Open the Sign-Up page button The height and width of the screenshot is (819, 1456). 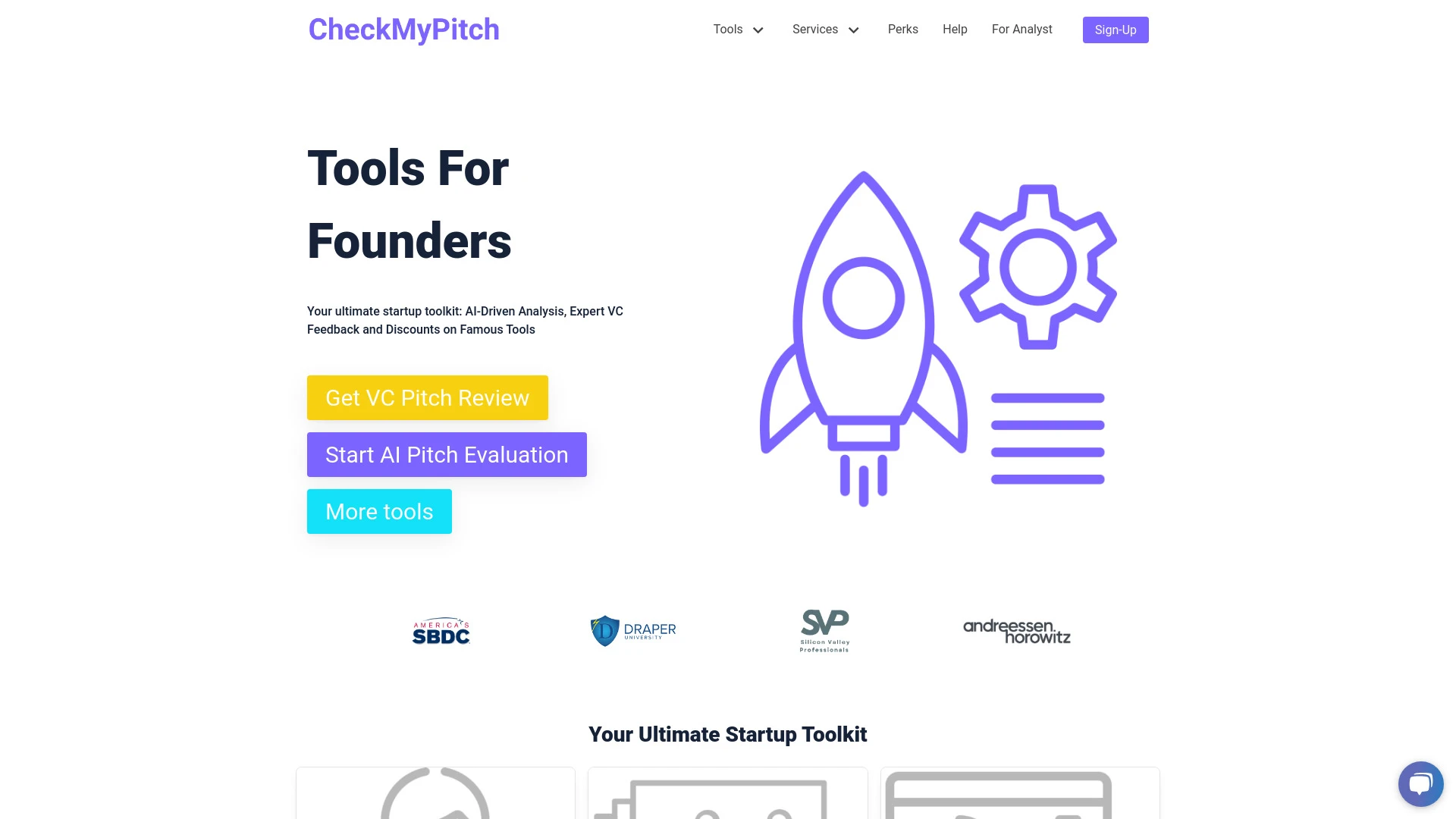[x=1115, y=29]
